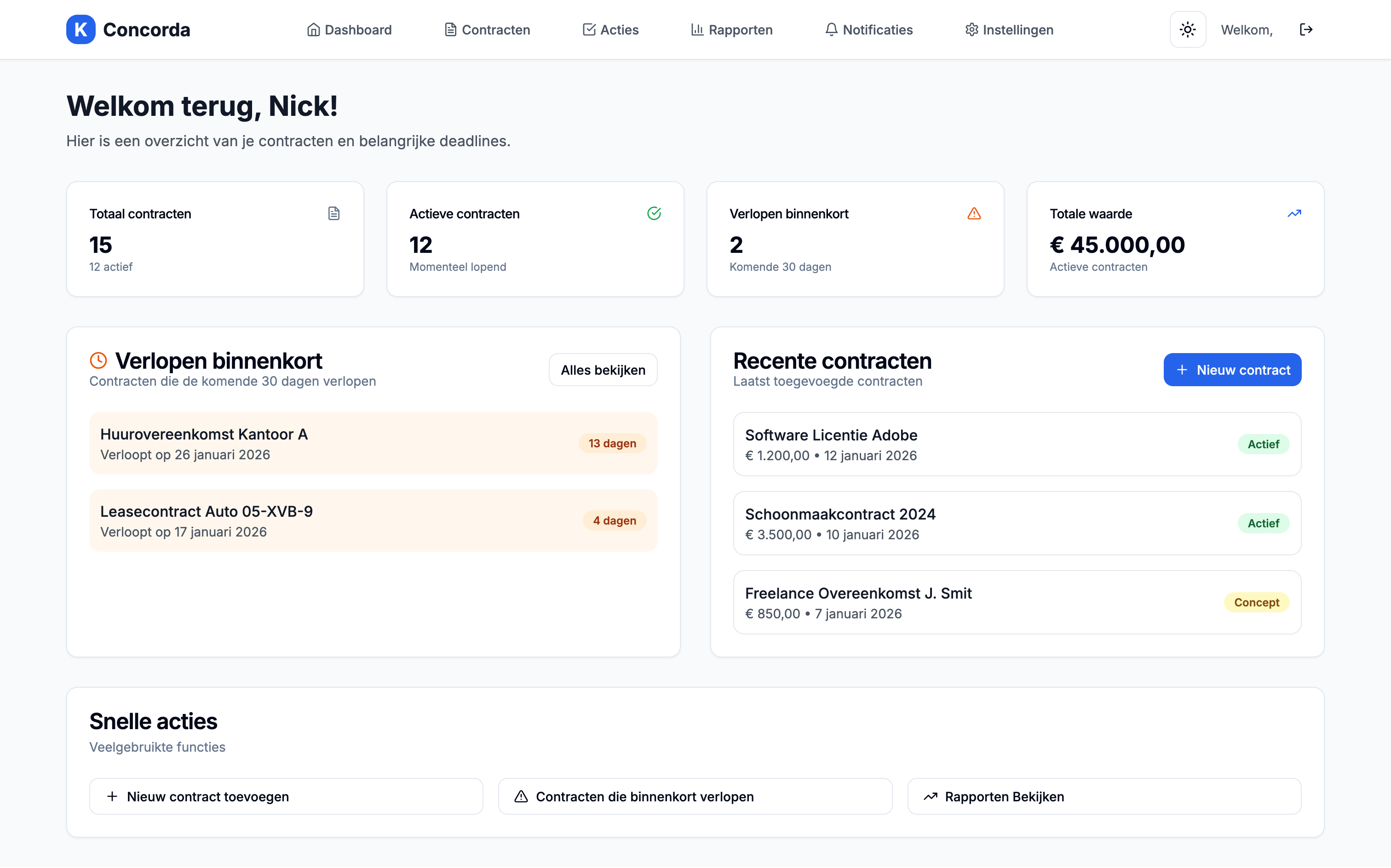Click the logout icon top right

tap(1306, 29)
